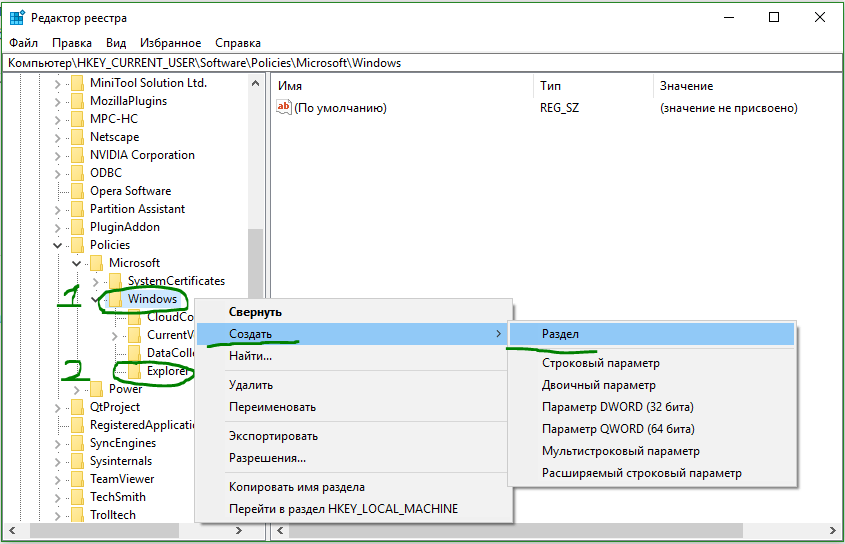Click the Registry Editor app icon in title bar

click(16, 18)
